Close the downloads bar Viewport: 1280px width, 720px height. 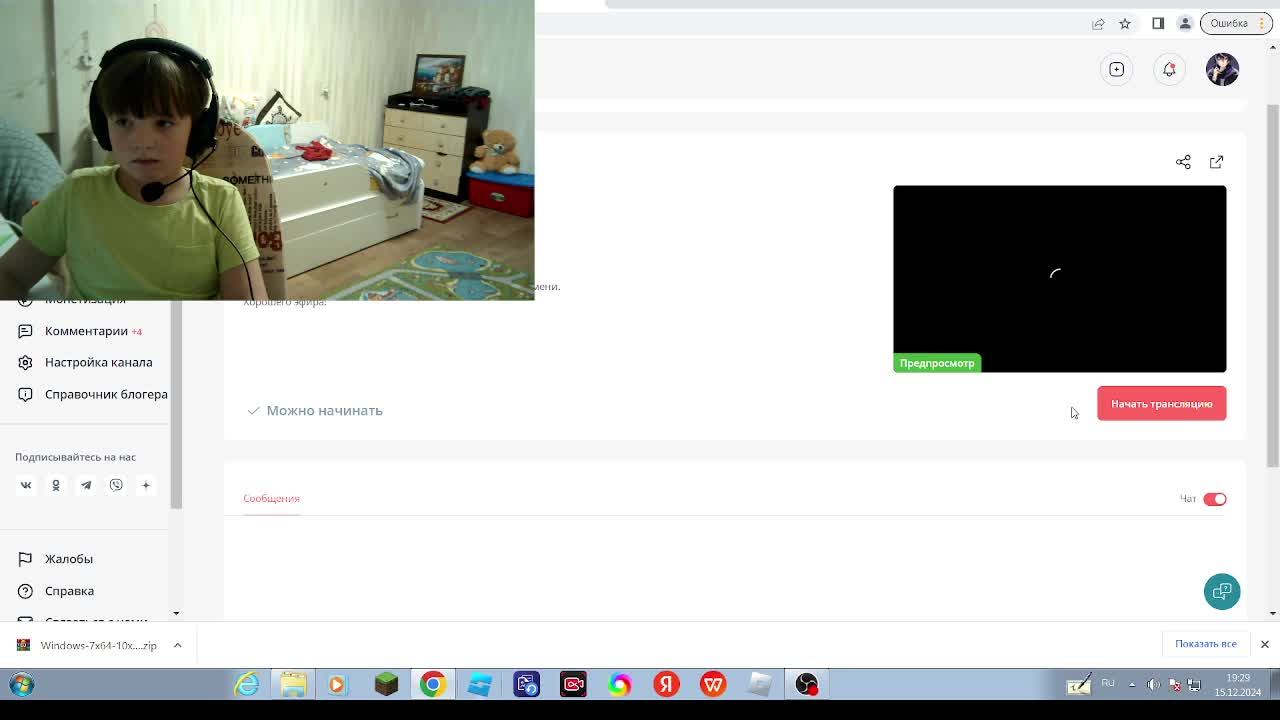tap(1264, 644)
